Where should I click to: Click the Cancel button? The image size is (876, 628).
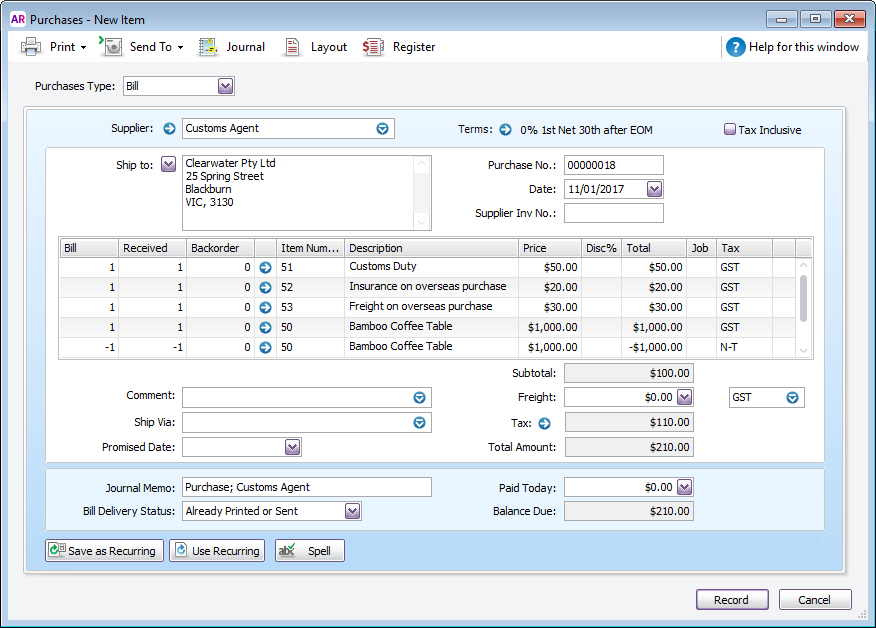(x=815, y=600)
